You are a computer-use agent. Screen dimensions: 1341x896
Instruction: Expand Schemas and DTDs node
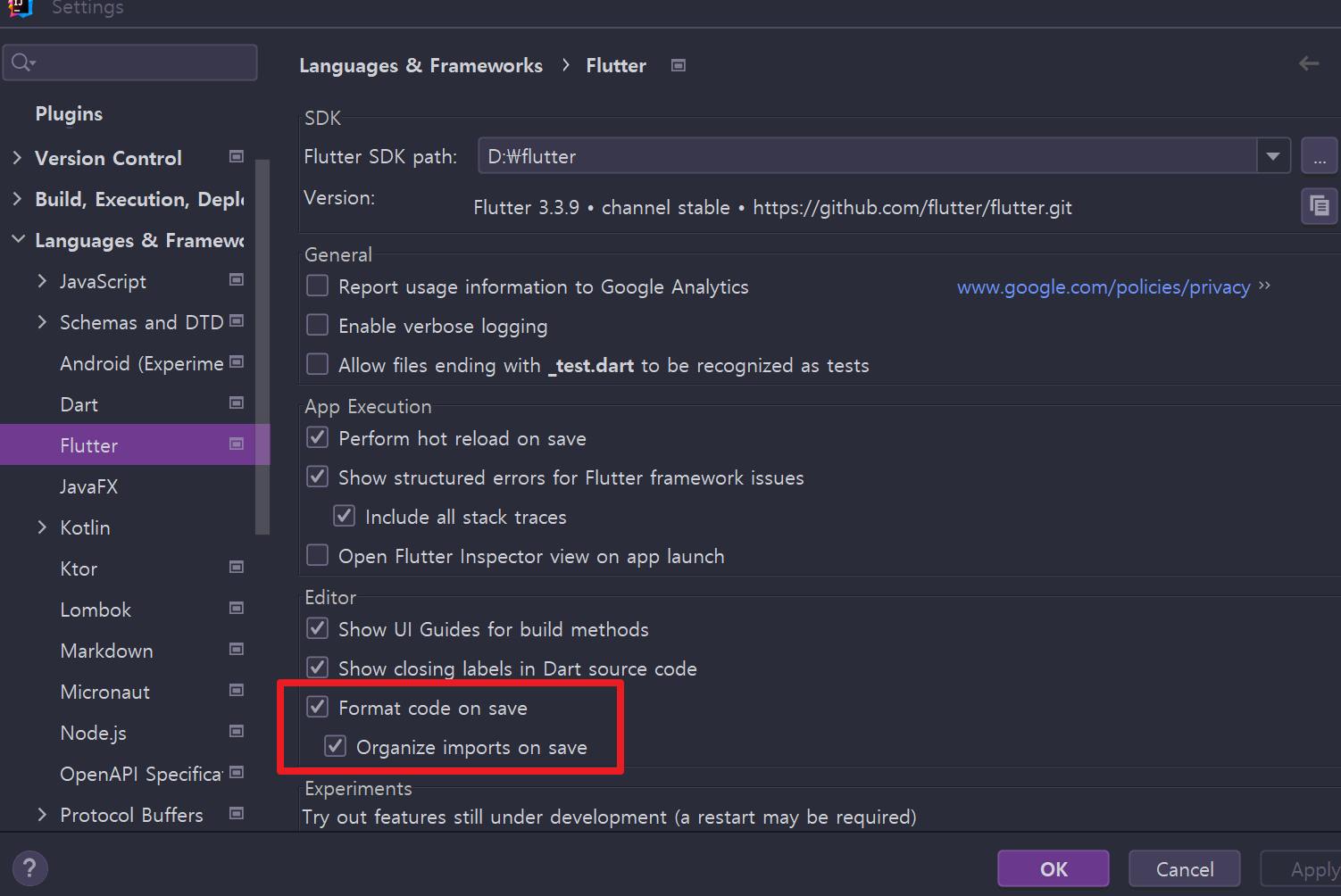point(42,322)
